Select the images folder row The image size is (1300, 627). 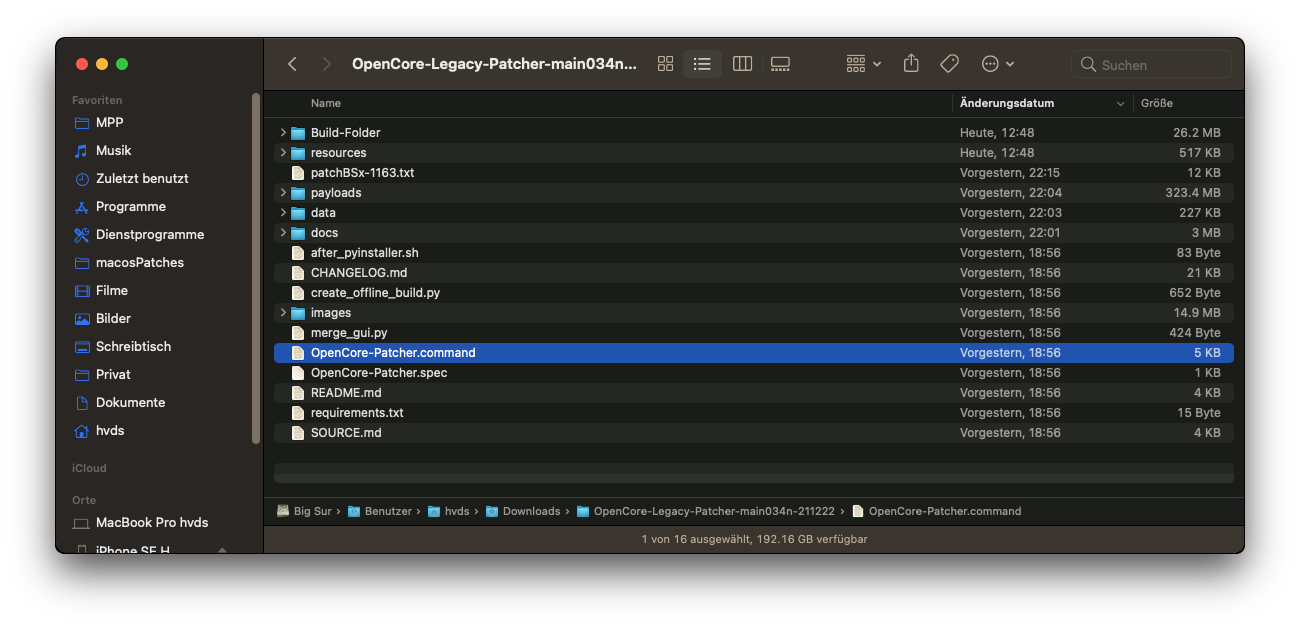pyautogui.click(x=754, y=313)
